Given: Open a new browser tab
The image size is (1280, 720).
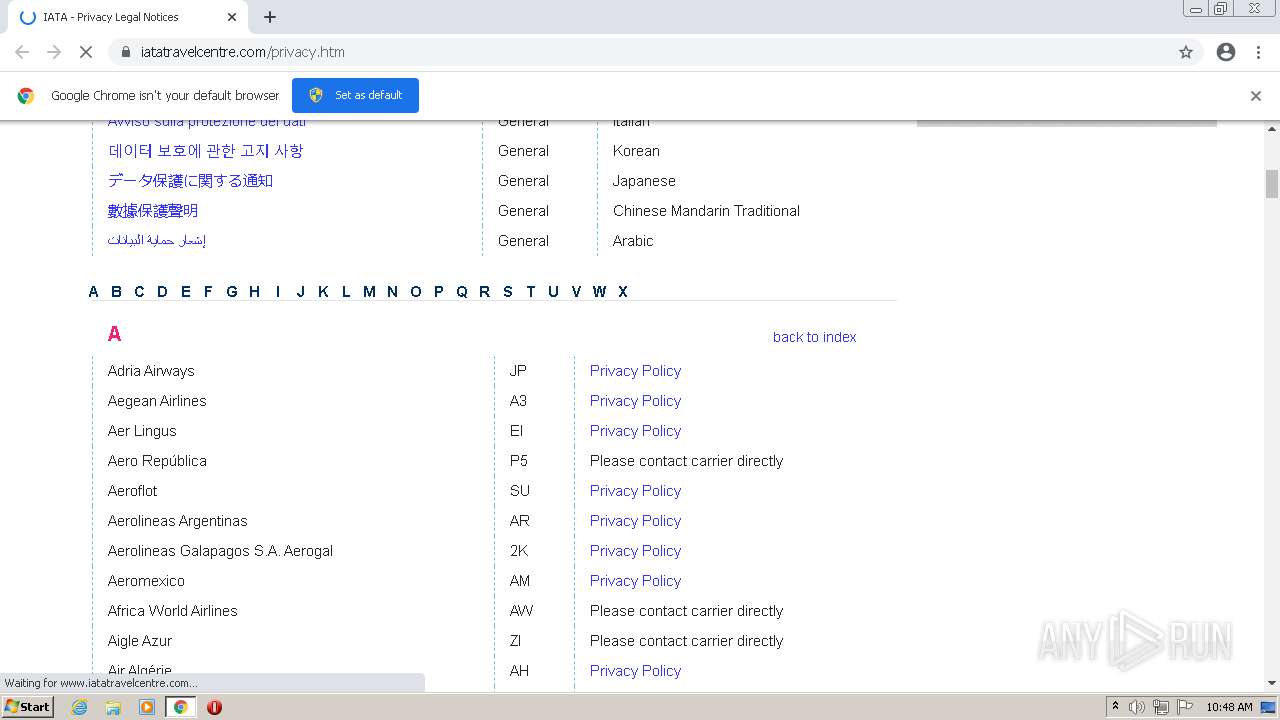Looking at the screenshot, I should (x=270, y=17).
